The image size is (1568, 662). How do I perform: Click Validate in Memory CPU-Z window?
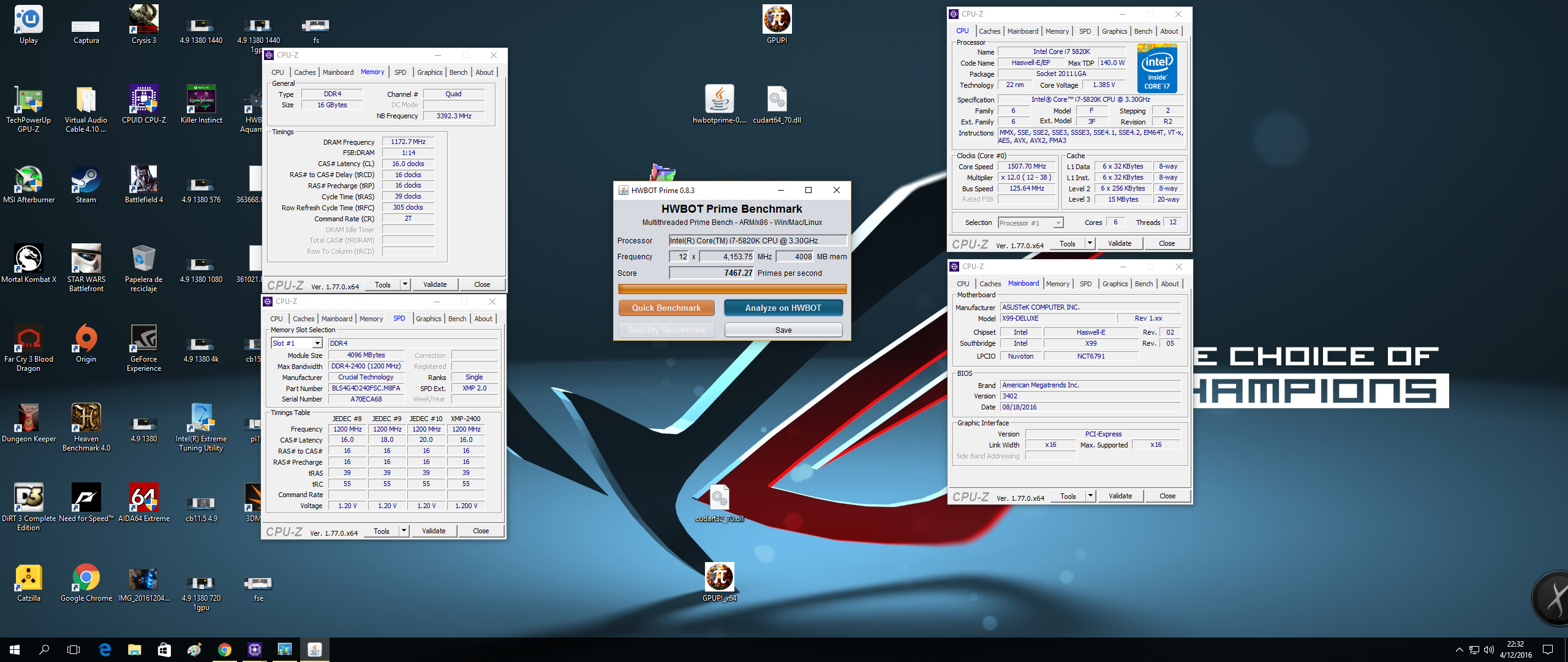pos(435,284)
